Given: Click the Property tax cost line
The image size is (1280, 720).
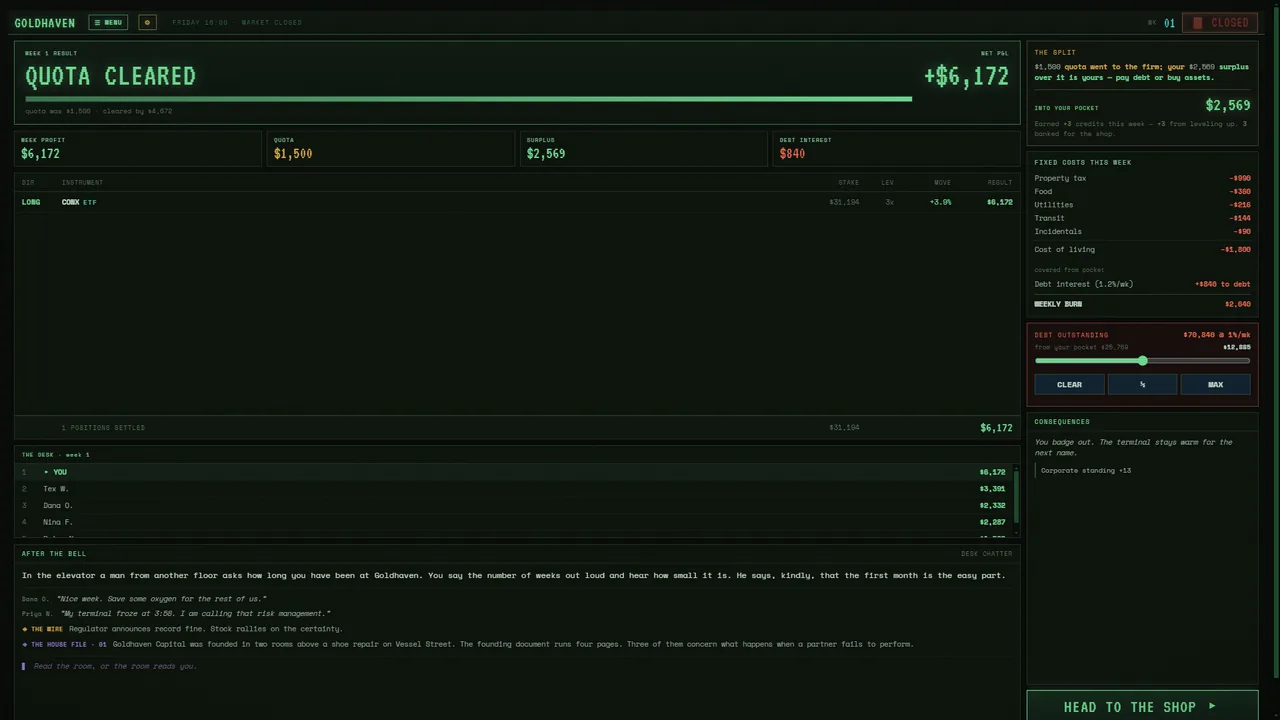Looking at the screenshot, I should pos(1142,178).
